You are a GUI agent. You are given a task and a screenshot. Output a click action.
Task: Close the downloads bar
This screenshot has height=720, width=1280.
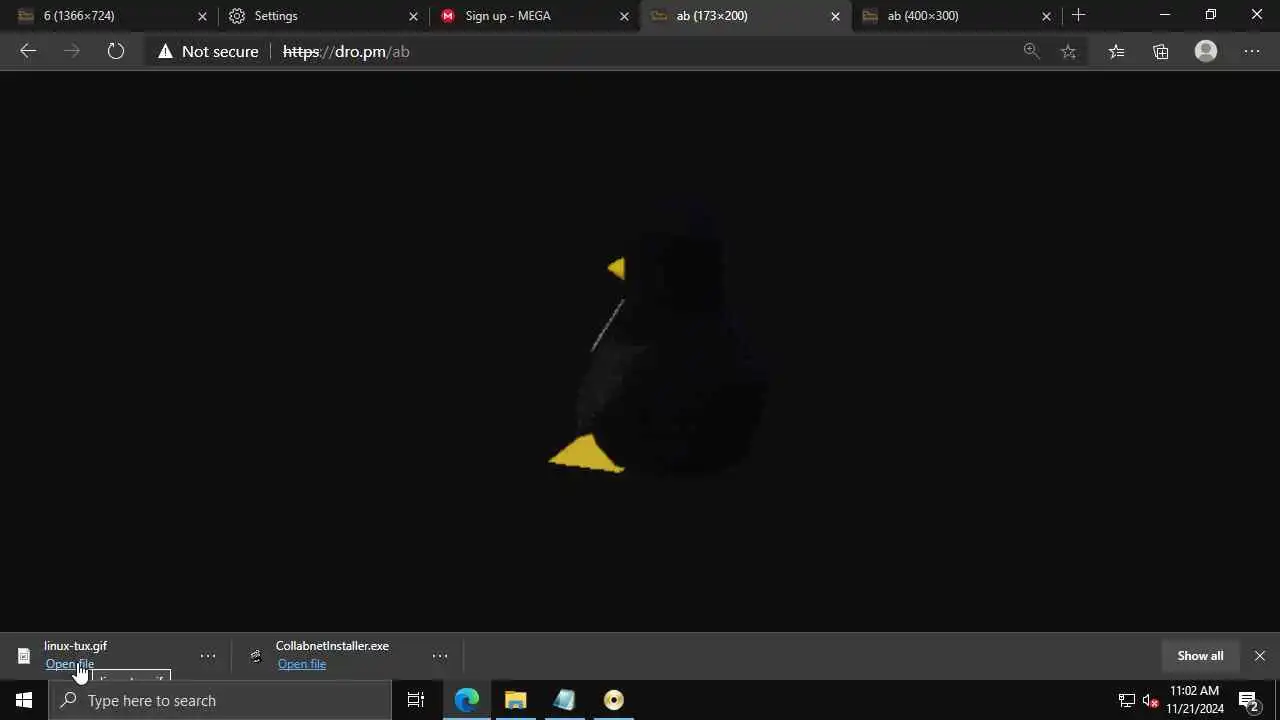(x=1260, y=656)
